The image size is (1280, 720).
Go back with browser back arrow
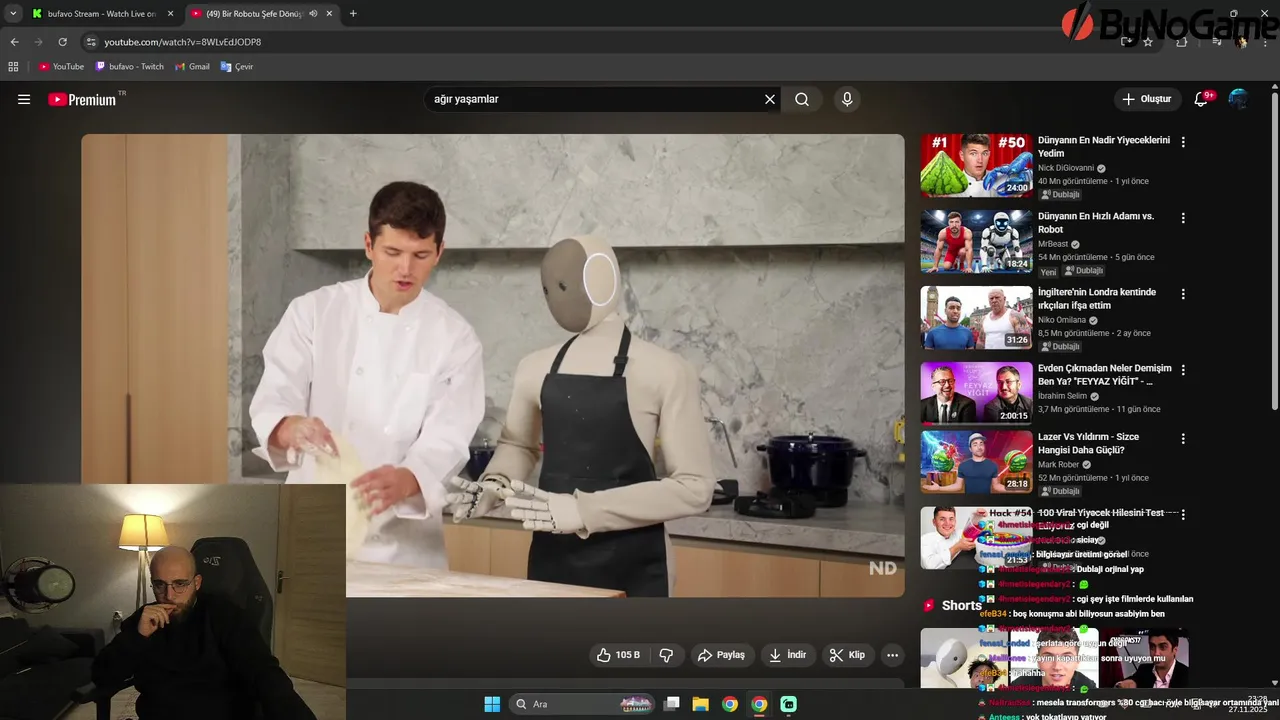point(14,42)
